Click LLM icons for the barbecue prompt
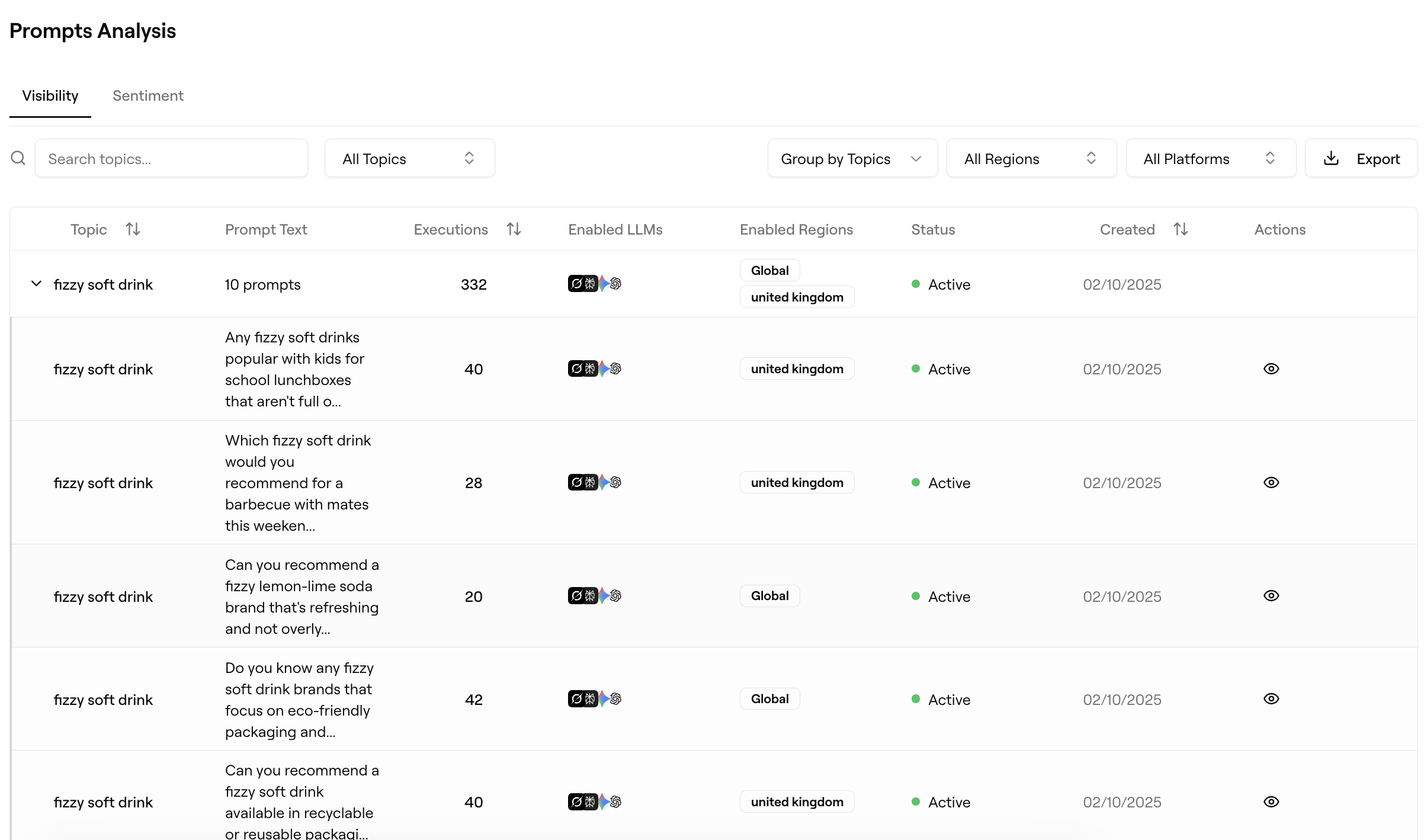 point(594,483)
